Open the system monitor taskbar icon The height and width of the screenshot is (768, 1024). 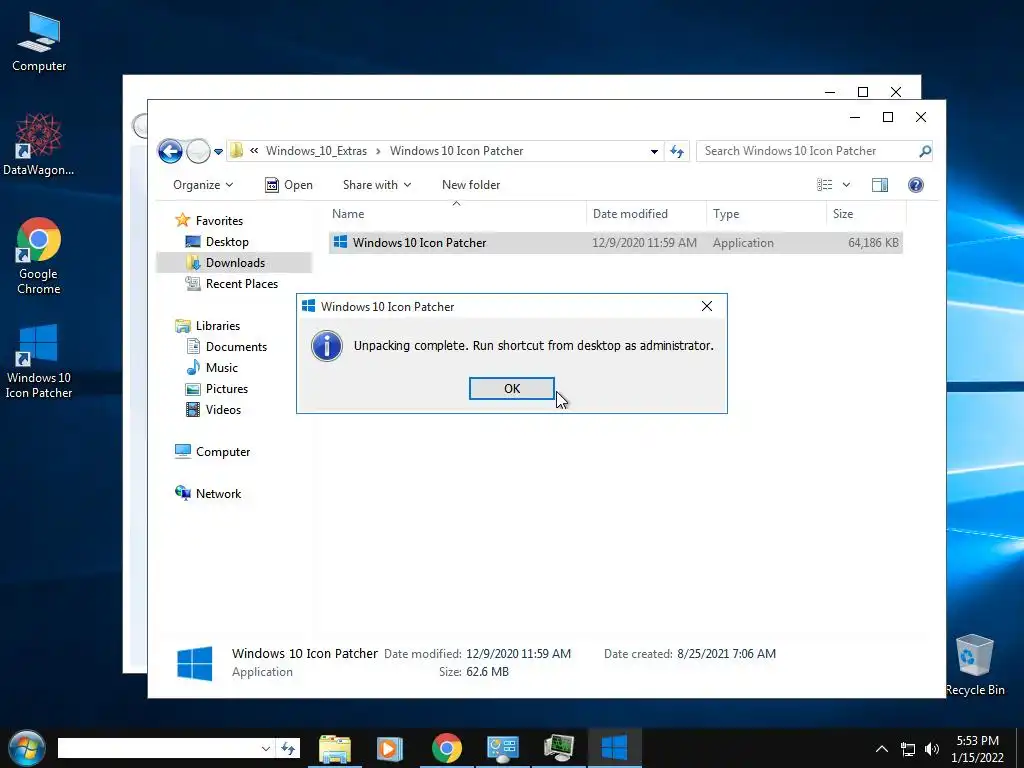(x=558, y=748)
